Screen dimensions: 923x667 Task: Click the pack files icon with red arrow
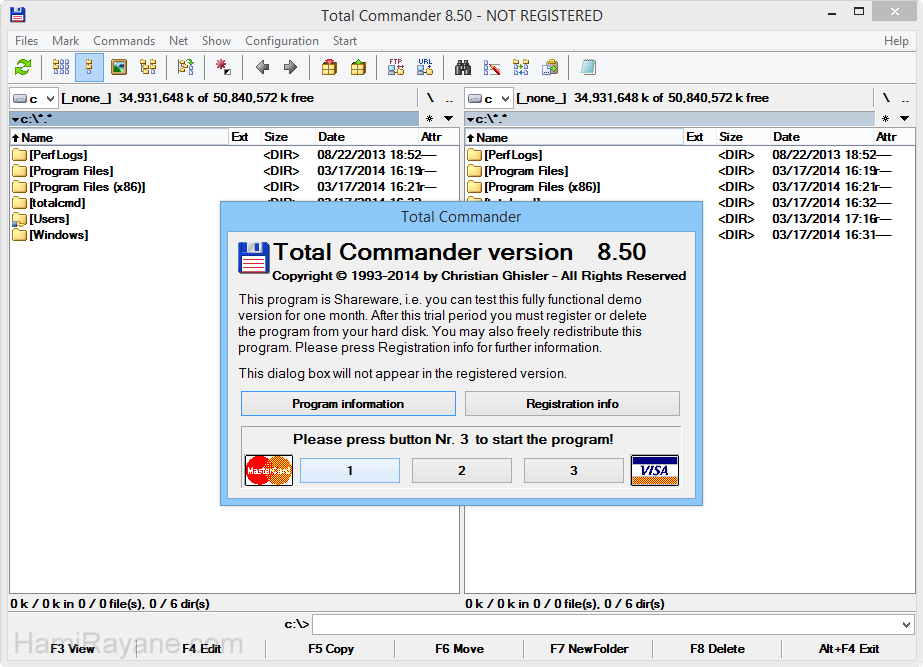coord(330,67)
